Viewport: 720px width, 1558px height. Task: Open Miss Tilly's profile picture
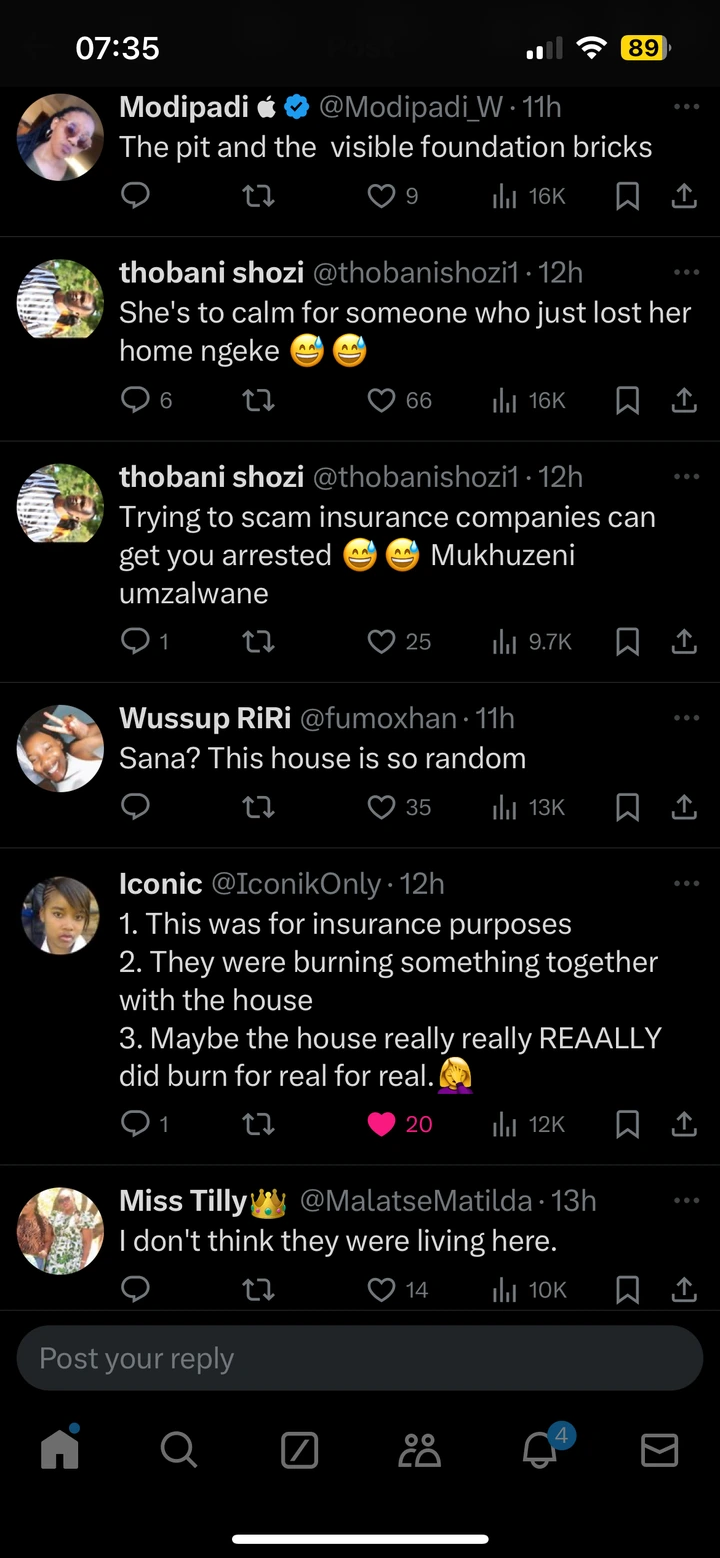(60, 1230)
